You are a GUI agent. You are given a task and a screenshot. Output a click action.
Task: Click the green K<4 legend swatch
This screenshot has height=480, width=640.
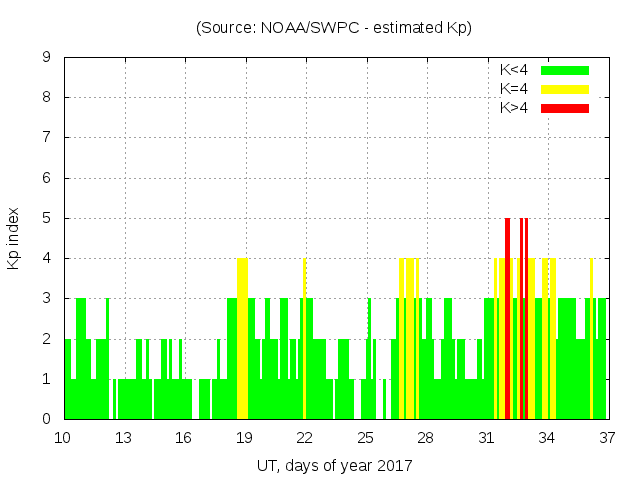pos(565,70)
